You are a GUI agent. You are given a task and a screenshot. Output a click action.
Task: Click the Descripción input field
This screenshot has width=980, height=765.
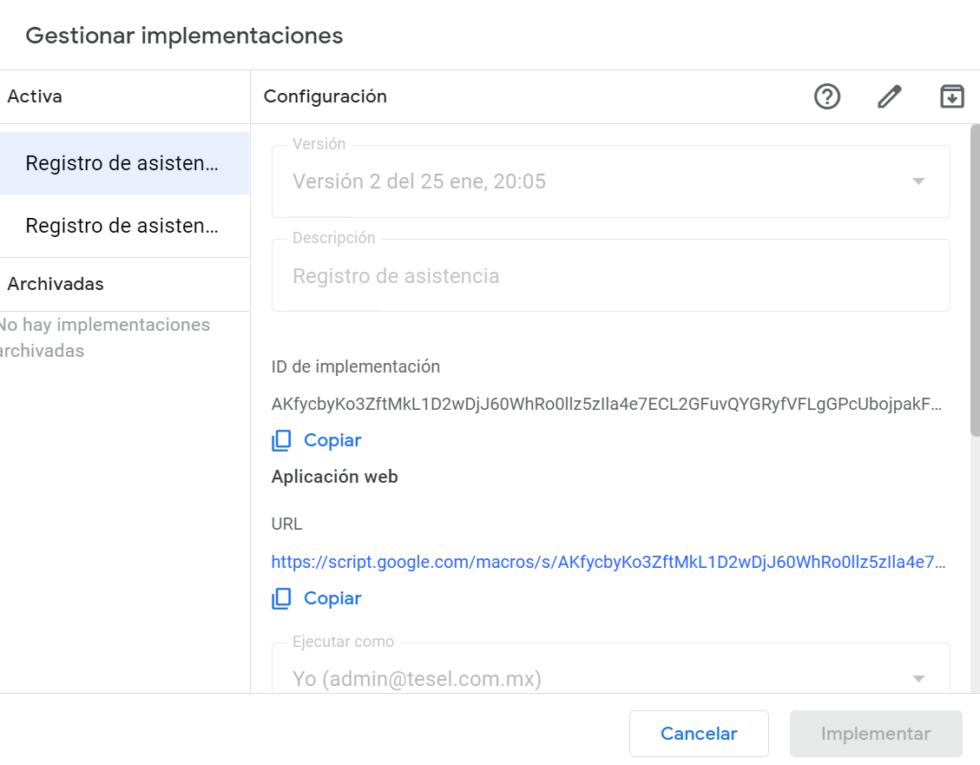pos(611,276)
